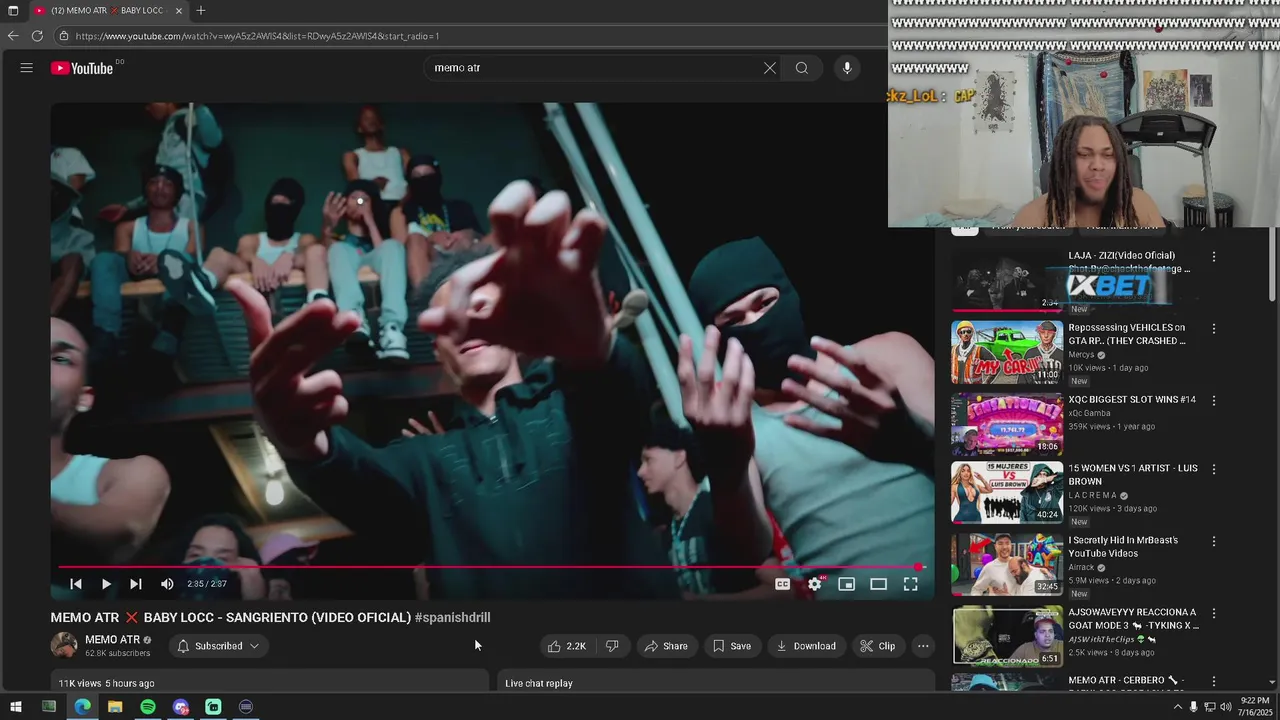Close the MEMO ATR browser tab
Screen dimensions: 1280x720
pos(179,11)
